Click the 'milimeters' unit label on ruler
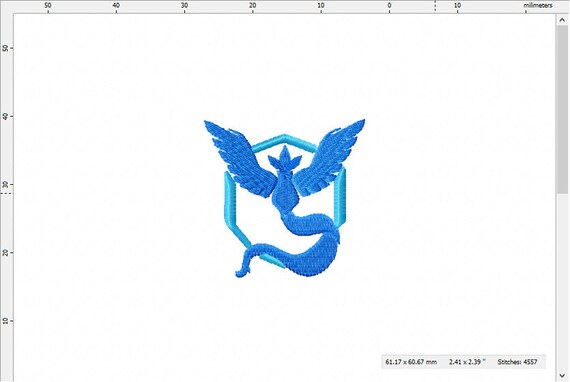The width and height of the screenshot is (570, 382). tap(538, 5)
